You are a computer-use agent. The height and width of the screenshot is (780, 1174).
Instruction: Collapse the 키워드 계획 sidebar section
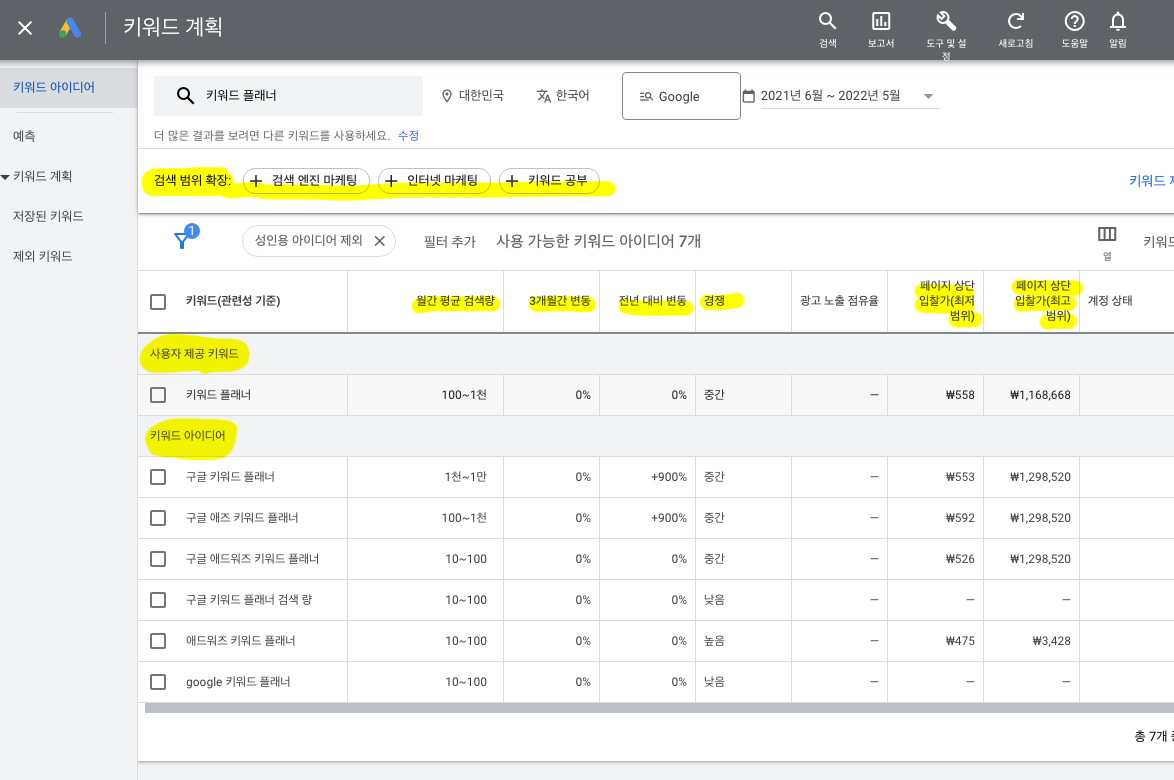click(5, 177)
